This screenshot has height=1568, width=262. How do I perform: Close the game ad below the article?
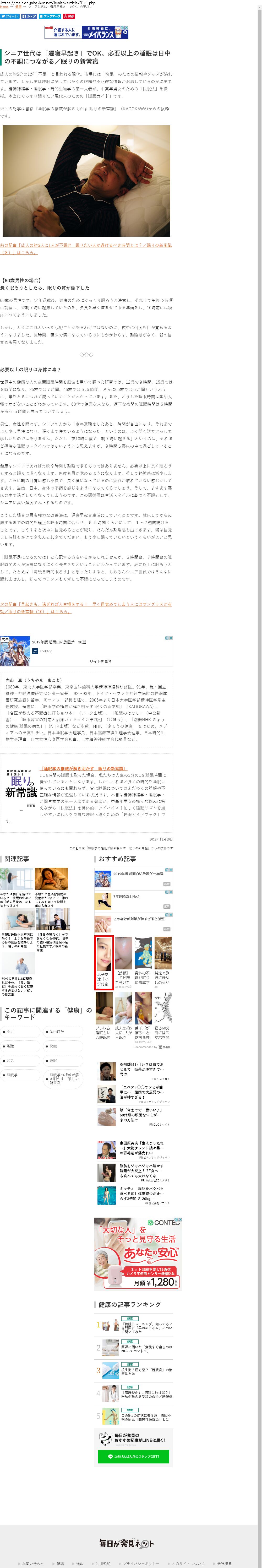tap(171, 638)
